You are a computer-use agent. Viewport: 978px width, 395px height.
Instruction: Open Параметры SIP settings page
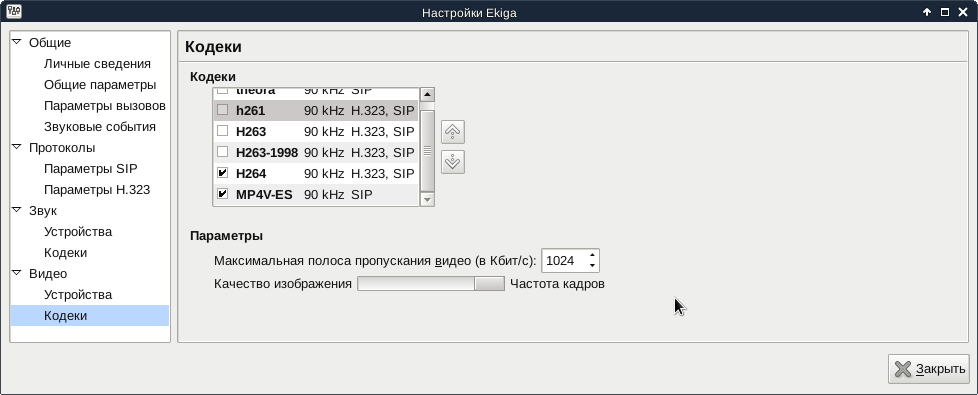(x=90, y=168)
